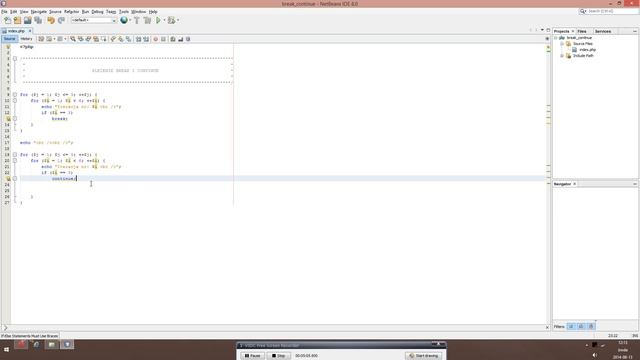Click the Open Project toolbar icon
Screen dimensions: 640x360
tap(27, 20)
